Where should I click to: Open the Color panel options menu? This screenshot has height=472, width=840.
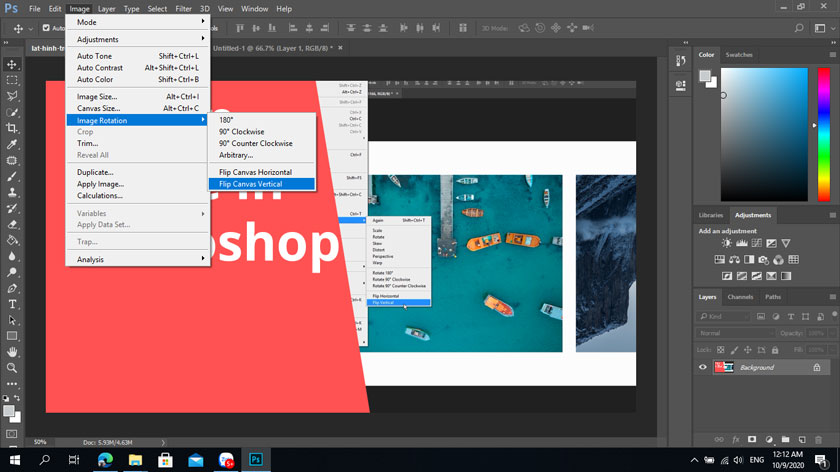pyautogui.click(x=832, y=55)
